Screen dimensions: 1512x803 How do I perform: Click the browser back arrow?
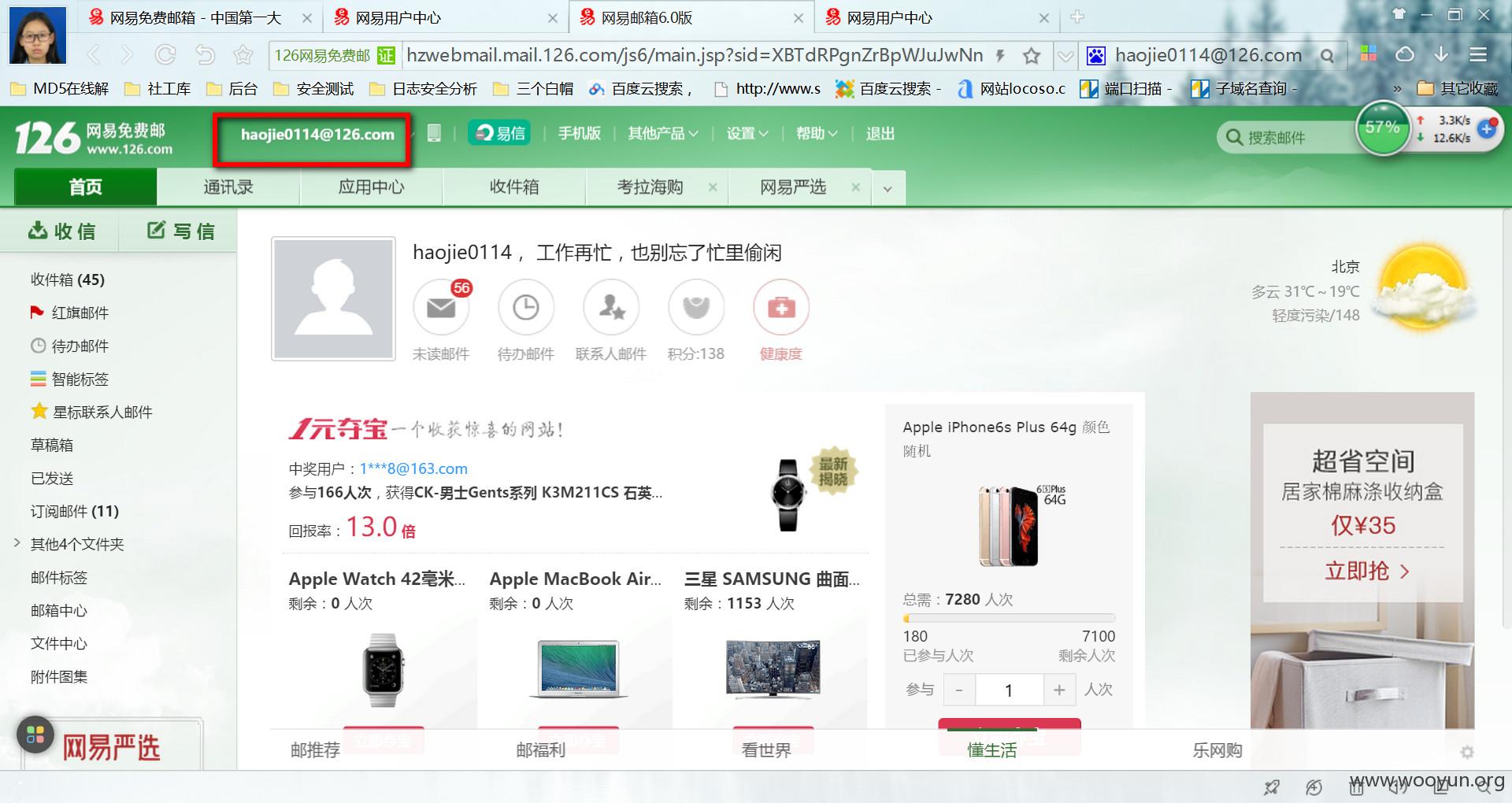coord(94,54)
